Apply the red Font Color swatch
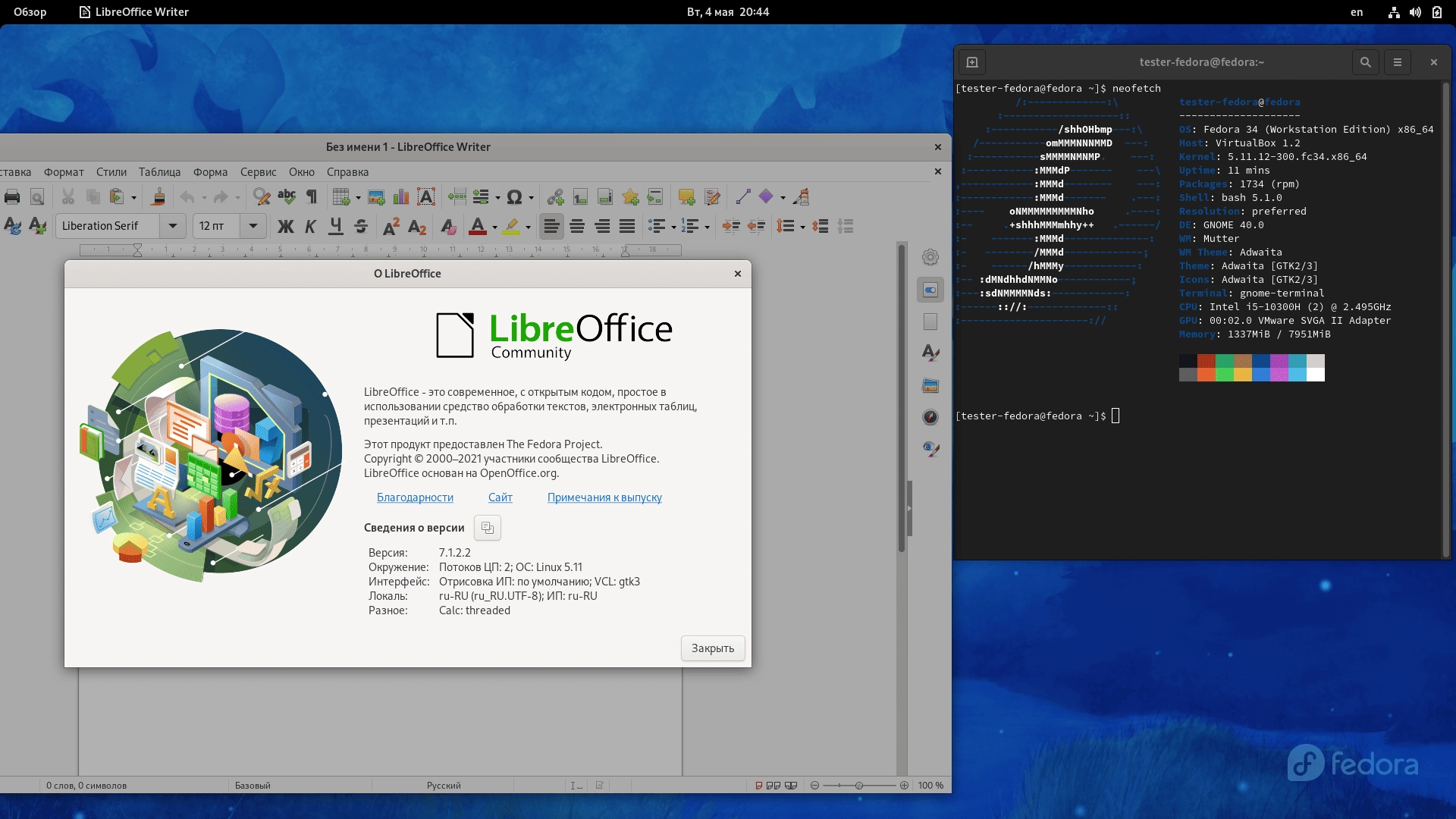Viewport: 1456px width, 819px height. (478, 226)
